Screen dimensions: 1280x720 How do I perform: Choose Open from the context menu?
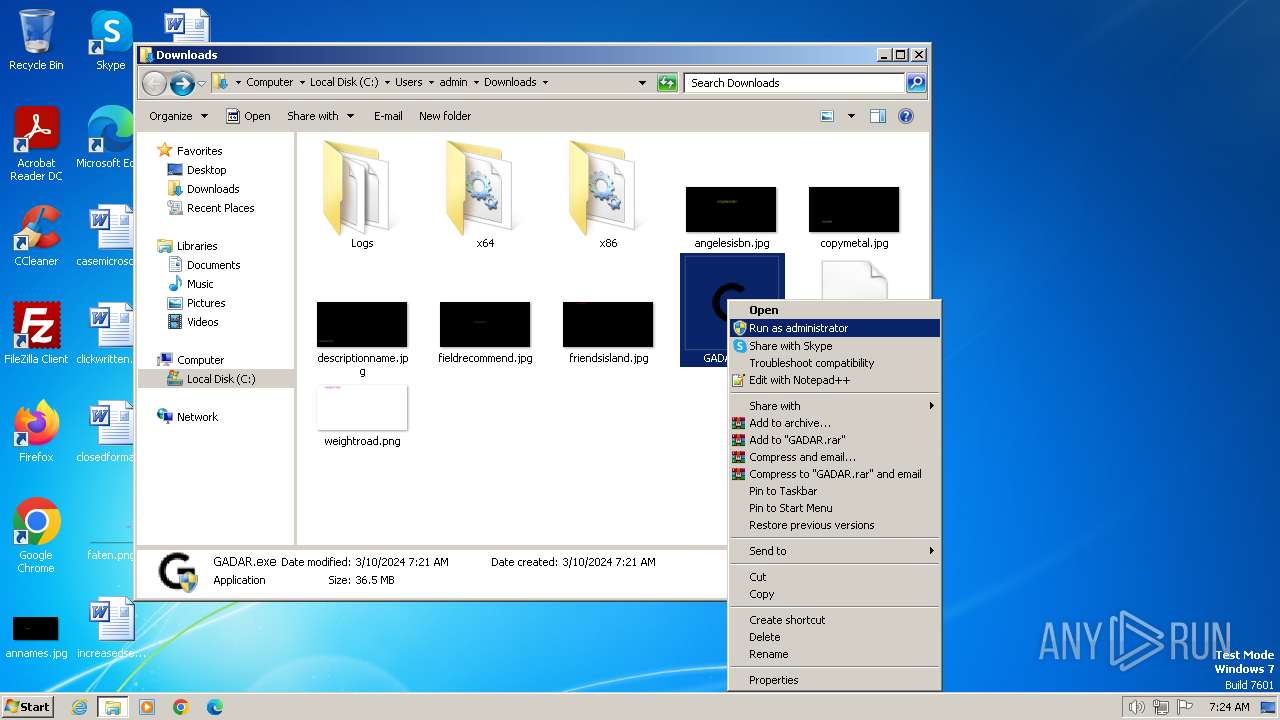(x=835, y=310)
